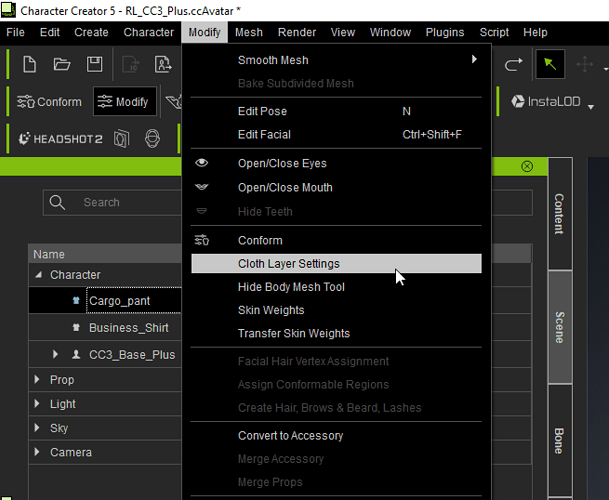Click the Open Project folder icon
Screen dimensions: 609x500
(x=62, y=64)
